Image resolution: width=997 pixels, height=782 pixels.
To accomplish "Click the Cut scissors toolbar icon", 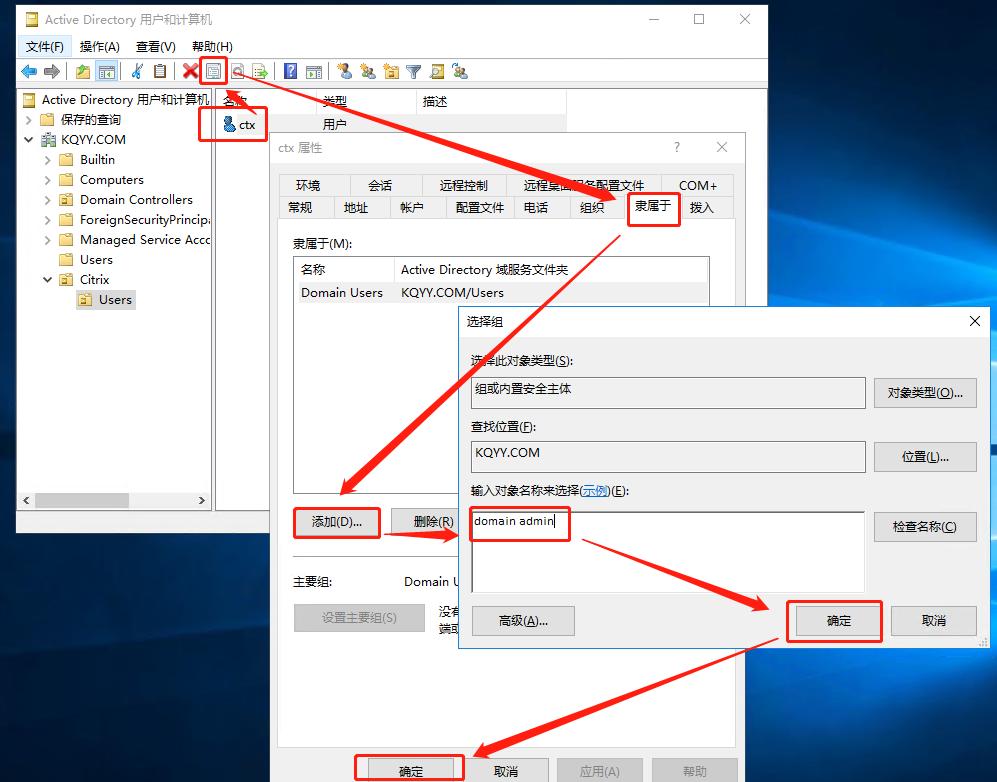I will click(137, 71).
